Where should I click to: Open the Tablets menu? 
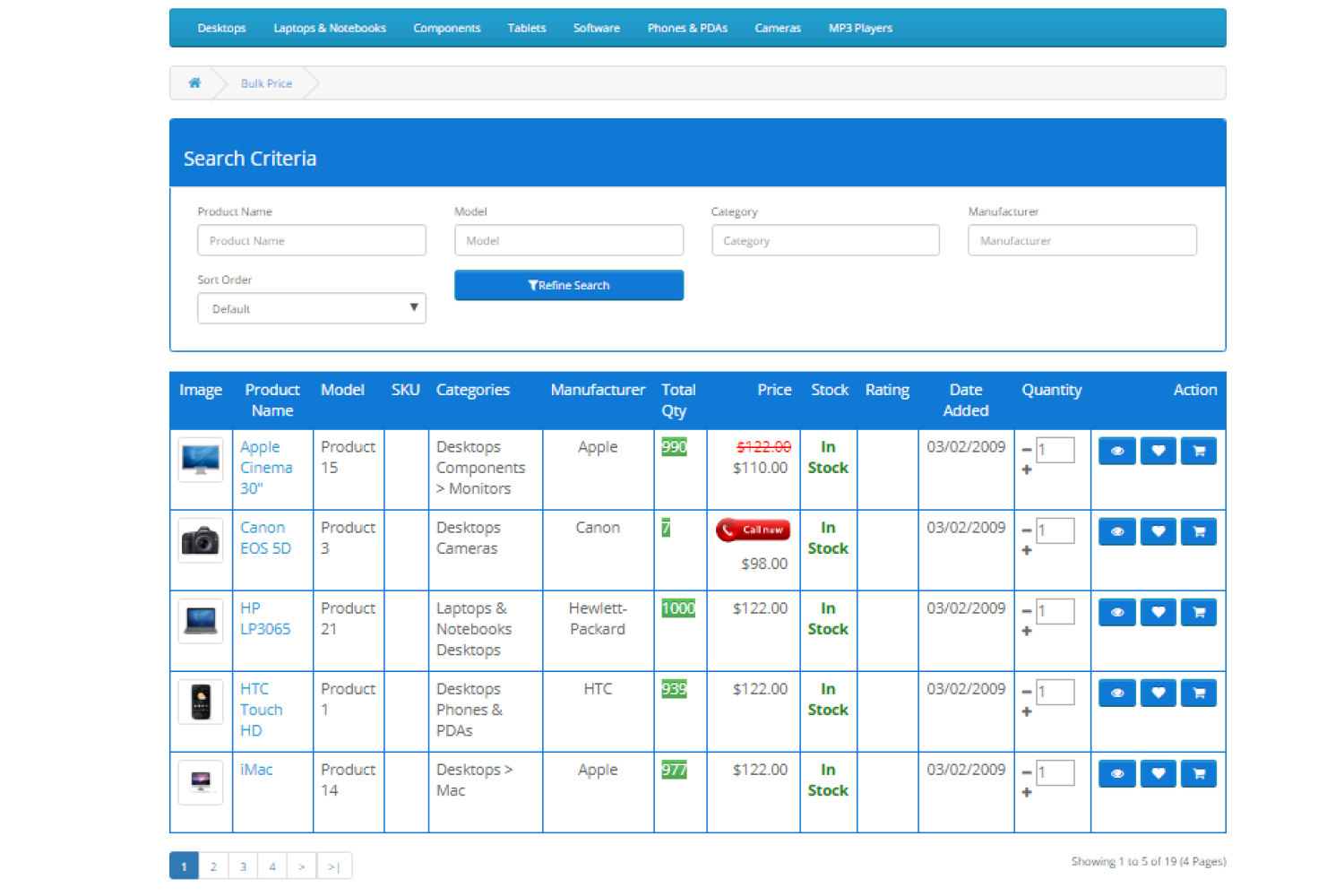pos(527,28)
